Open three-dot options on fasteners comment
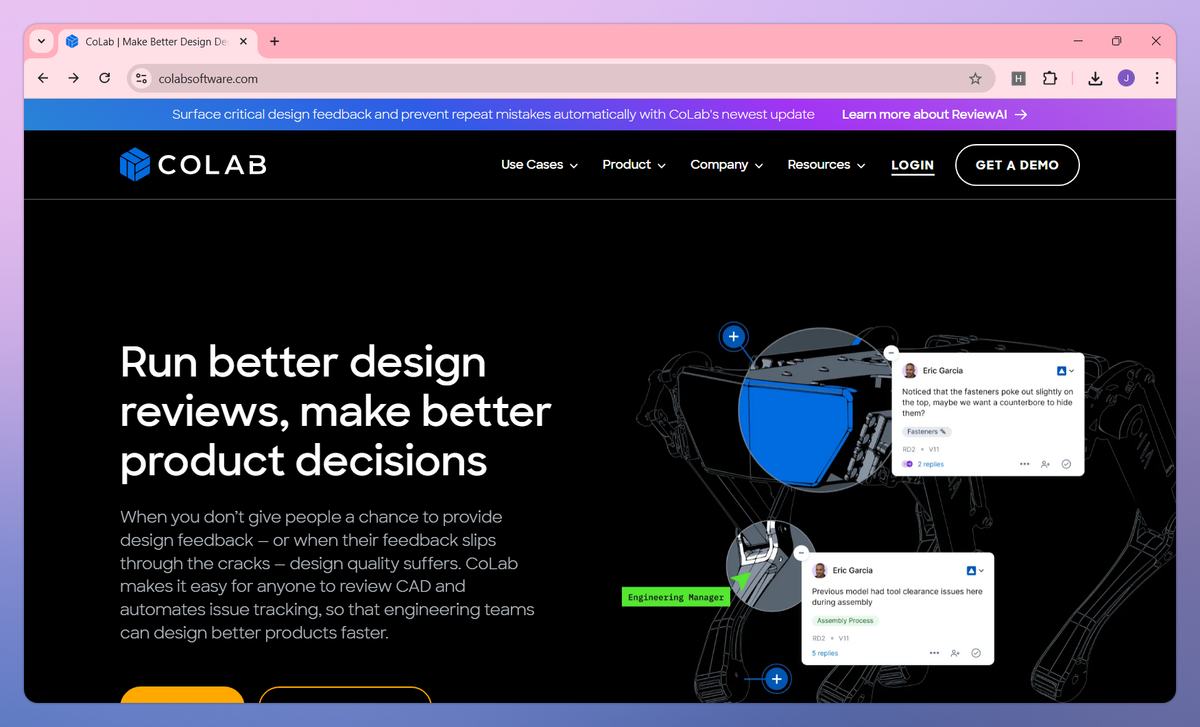 (x=1024, y=464)
